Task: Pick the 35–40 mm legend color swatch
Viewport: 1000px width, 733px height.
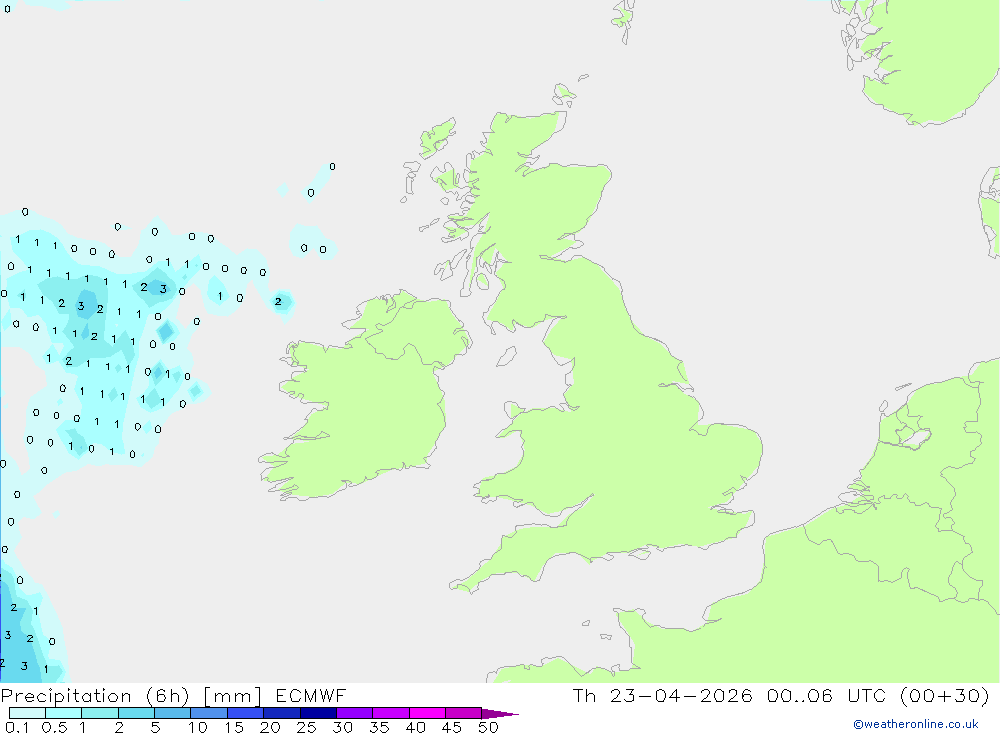Action: tap(390, 713)
